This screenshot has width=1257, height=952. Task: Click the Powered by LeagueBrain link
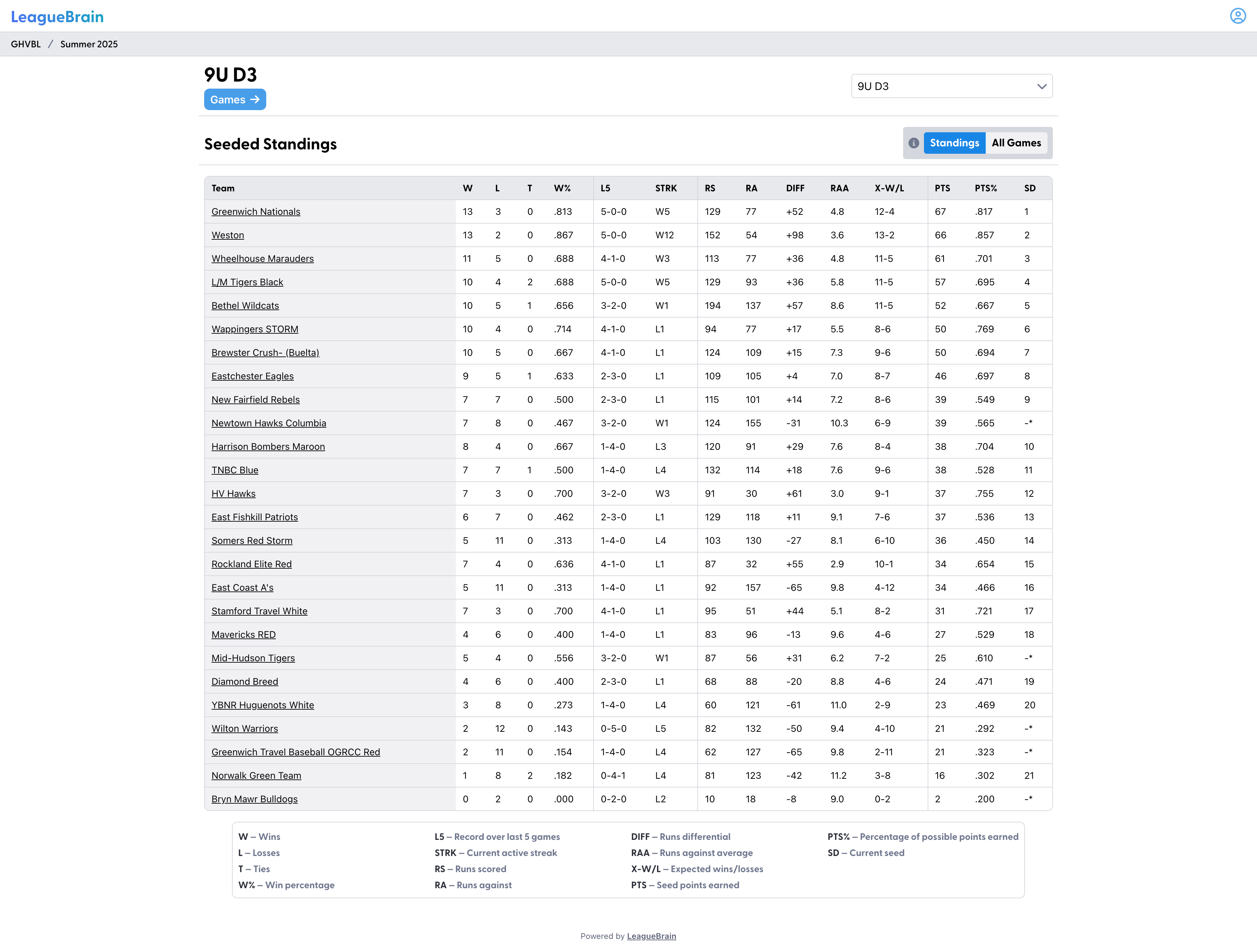tap(651, 936)
